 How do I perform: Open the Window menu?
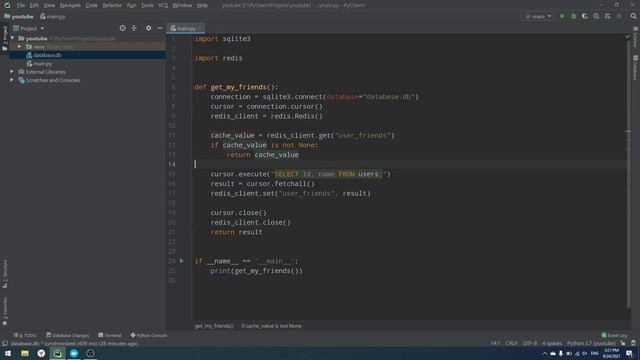coord(182,5)
